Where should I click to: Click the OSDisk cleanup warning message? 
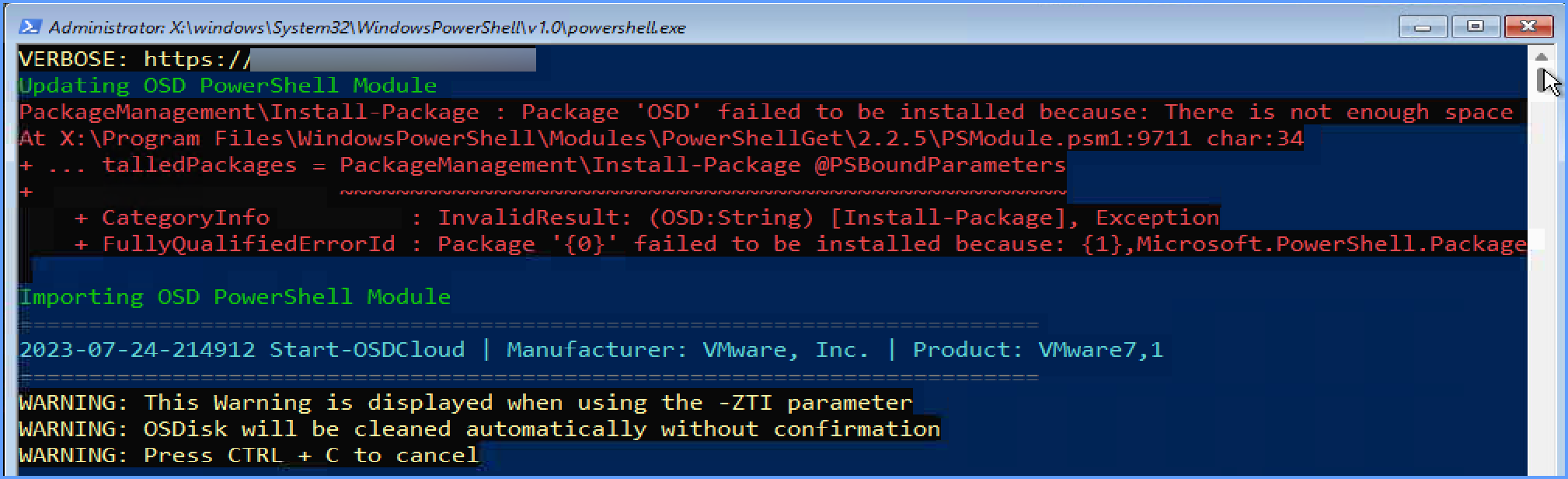point(478,428)
